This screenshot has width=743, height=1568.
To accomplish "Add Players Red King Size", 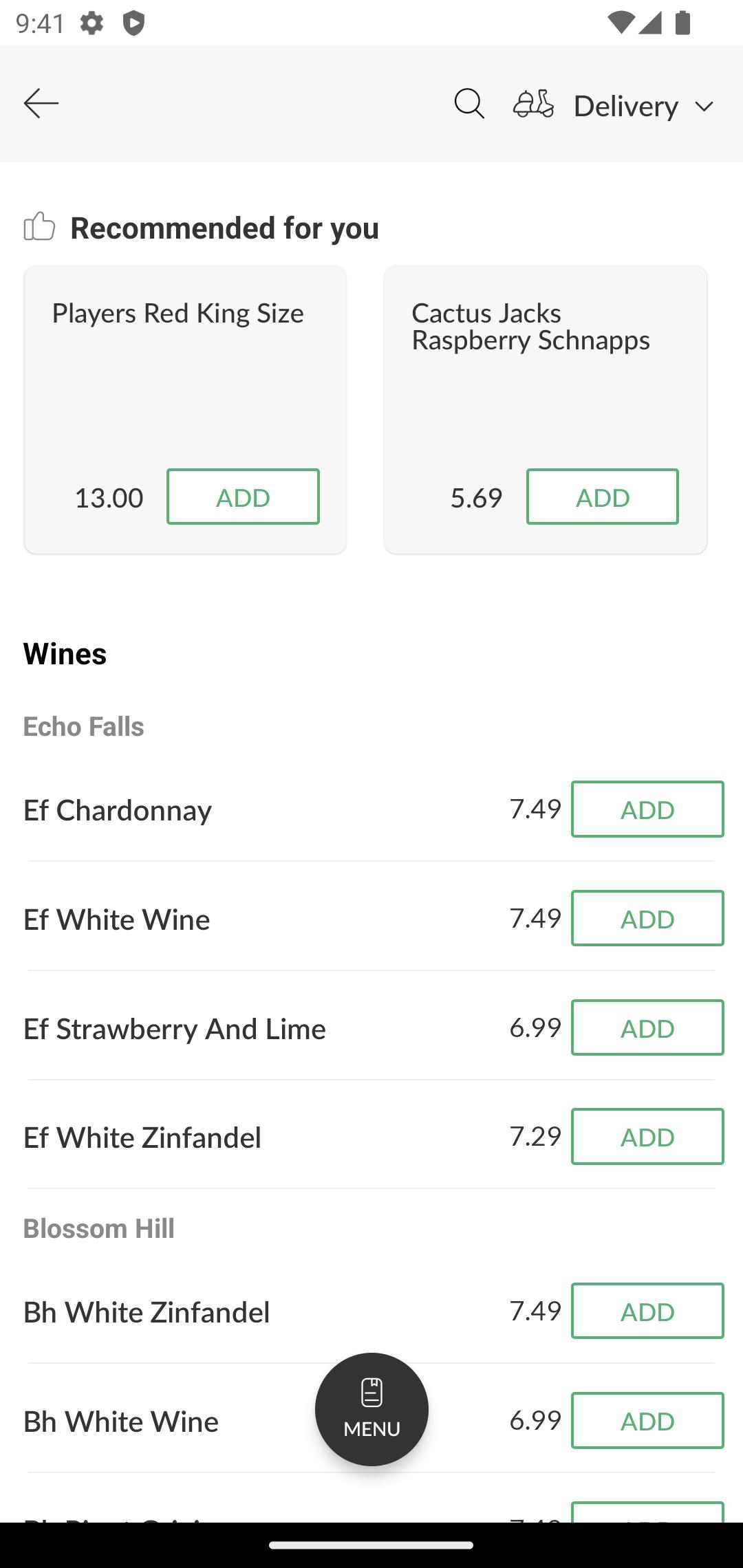I will point(243,497).
